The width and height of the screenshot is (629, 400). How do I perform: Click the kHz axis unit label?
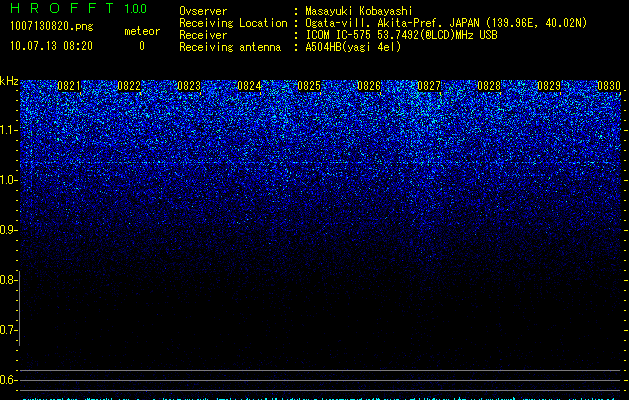tap(9, 81)
